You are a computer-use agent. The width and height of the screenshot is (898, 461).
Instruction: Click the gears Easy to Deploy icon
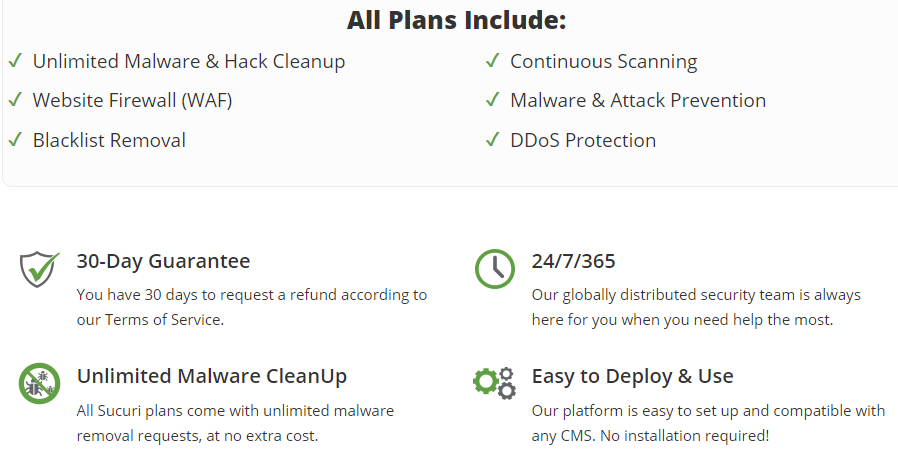[x=495, y=383]
